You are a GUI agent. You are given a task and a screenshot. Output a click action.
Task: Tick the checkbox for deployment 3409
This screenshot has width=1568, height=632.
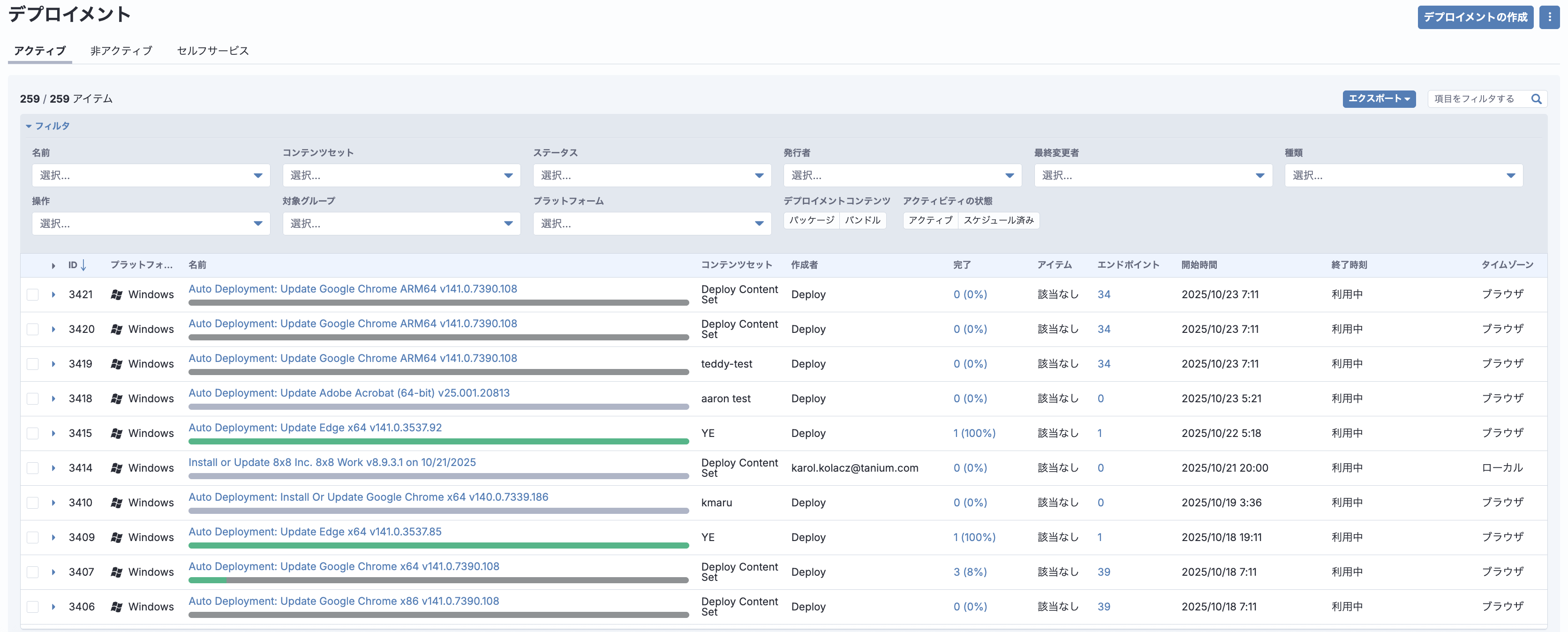point(33,538)
